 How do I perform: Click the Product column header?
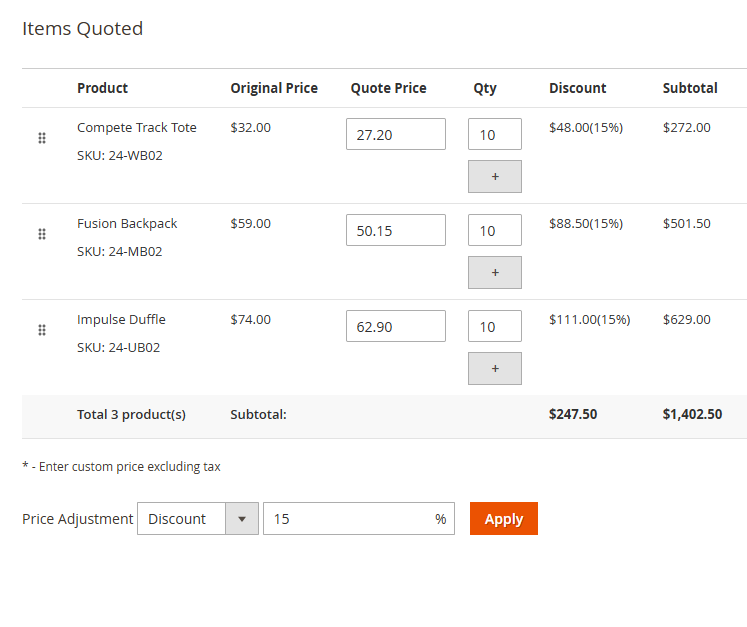pos(102,88)
